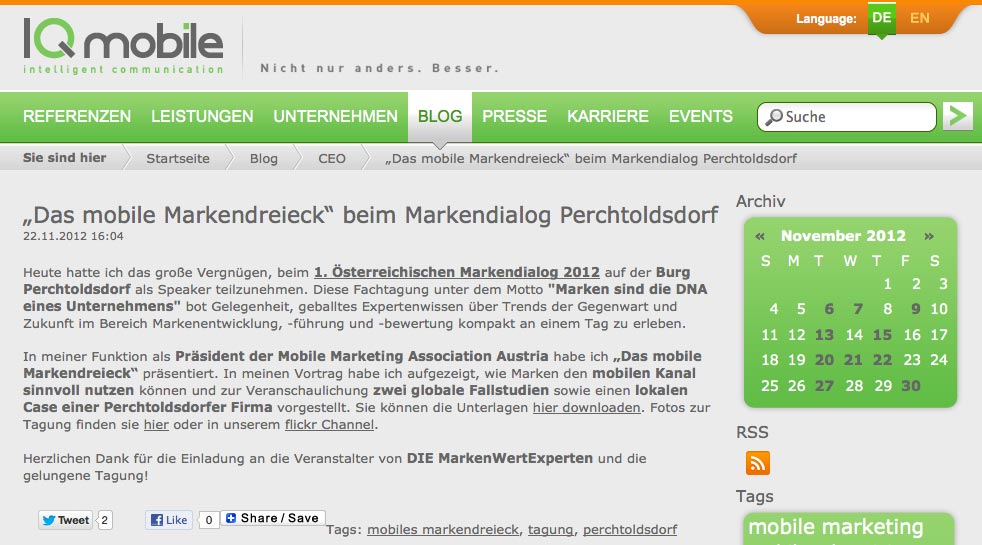Select day 20 in the November calendar
Image resolution: width=982 pixels, height=545 pixels.
tap(824, 360)
